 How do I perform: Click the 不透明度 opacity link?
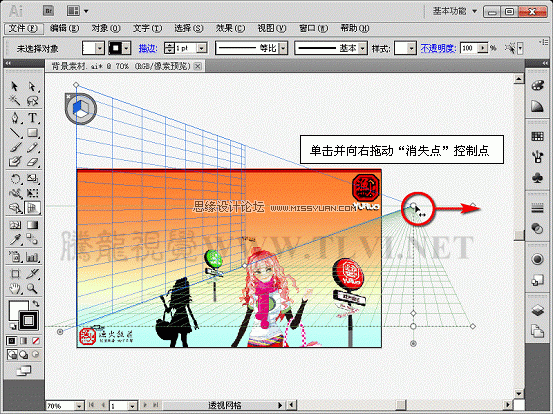point(438,48)
